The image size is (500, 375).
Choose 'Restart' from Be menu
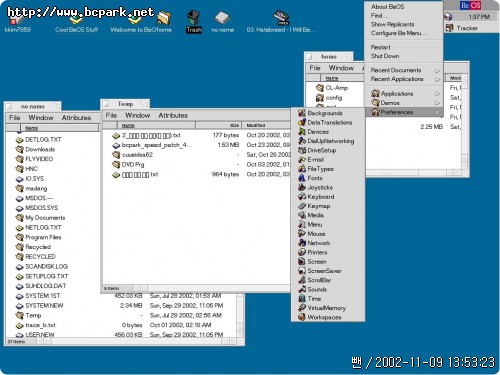pos(404,47)
